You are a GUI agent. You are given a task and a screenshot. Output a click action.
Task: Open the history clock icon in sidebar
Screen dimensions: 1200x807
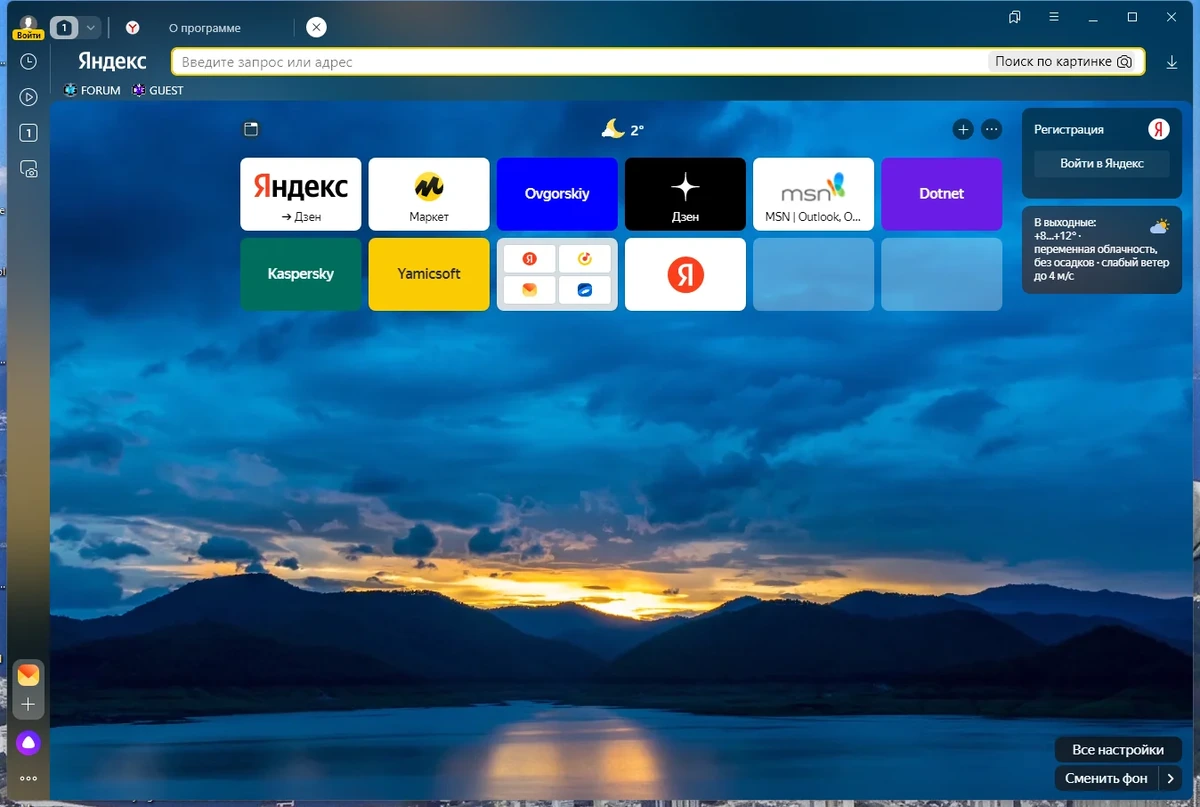coord(29,61)
